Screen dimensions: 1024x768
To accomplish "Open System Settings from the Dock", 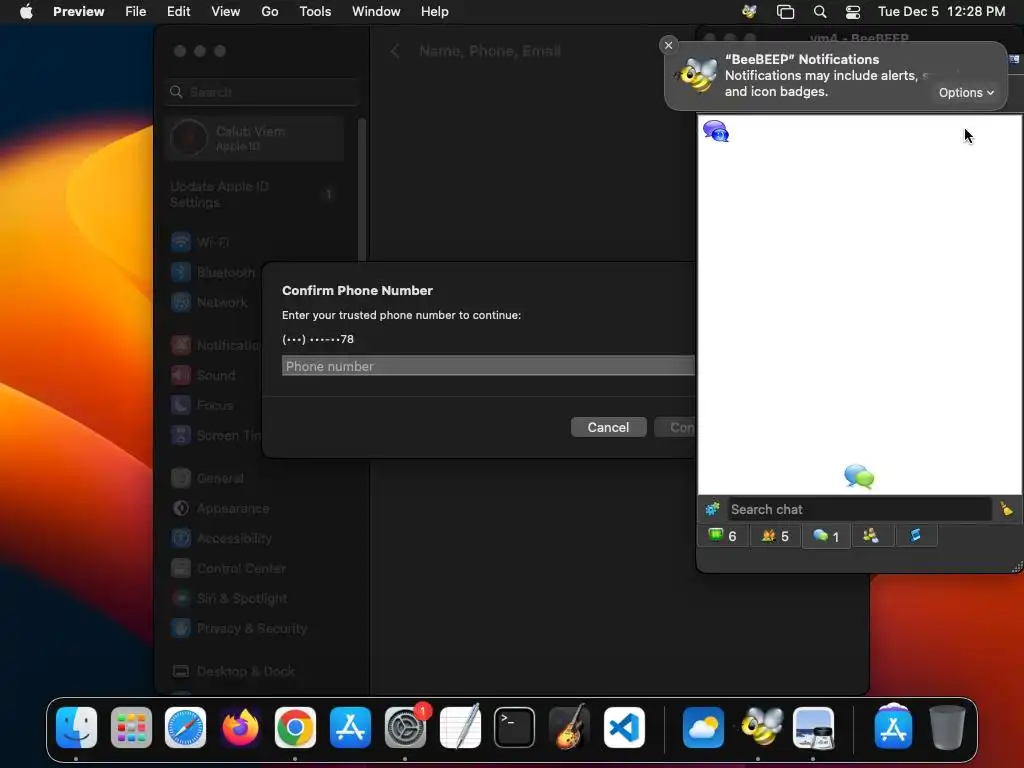I will 405,728.
